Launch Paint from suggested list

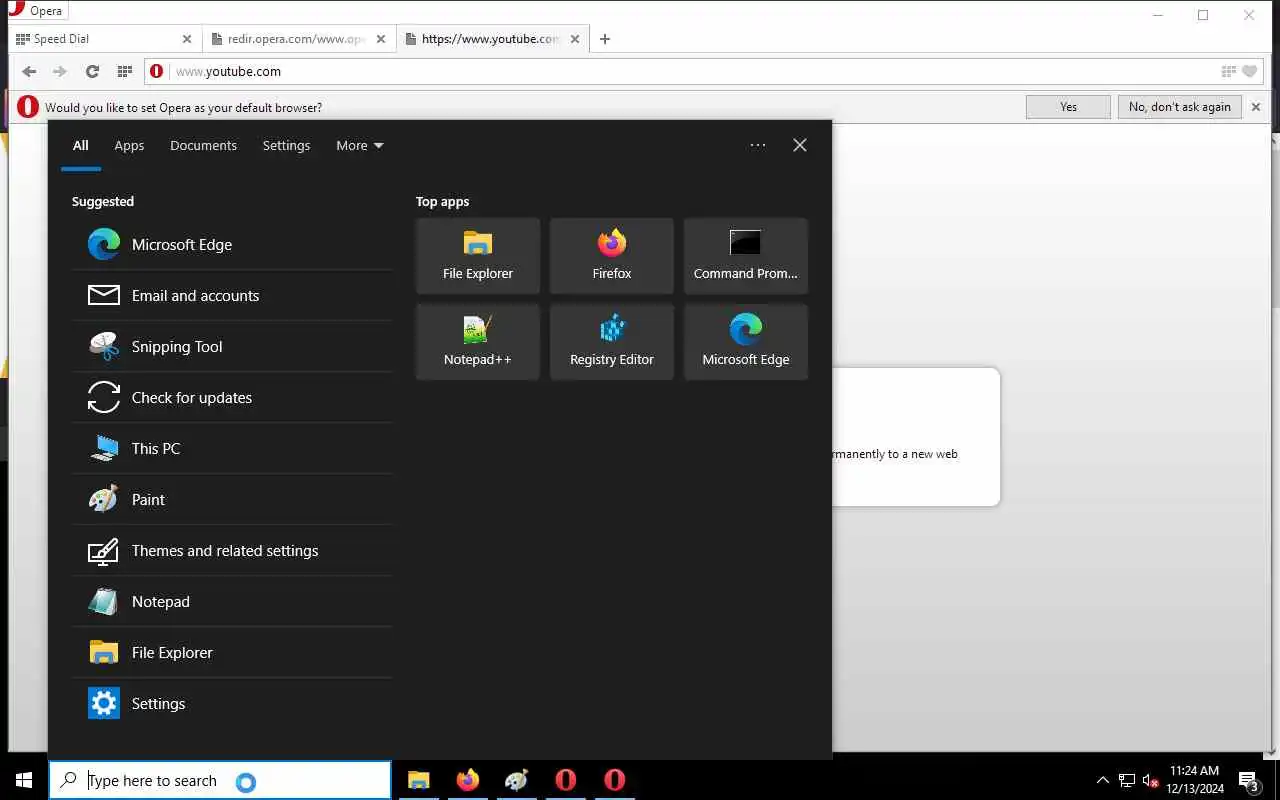[232, 499]
